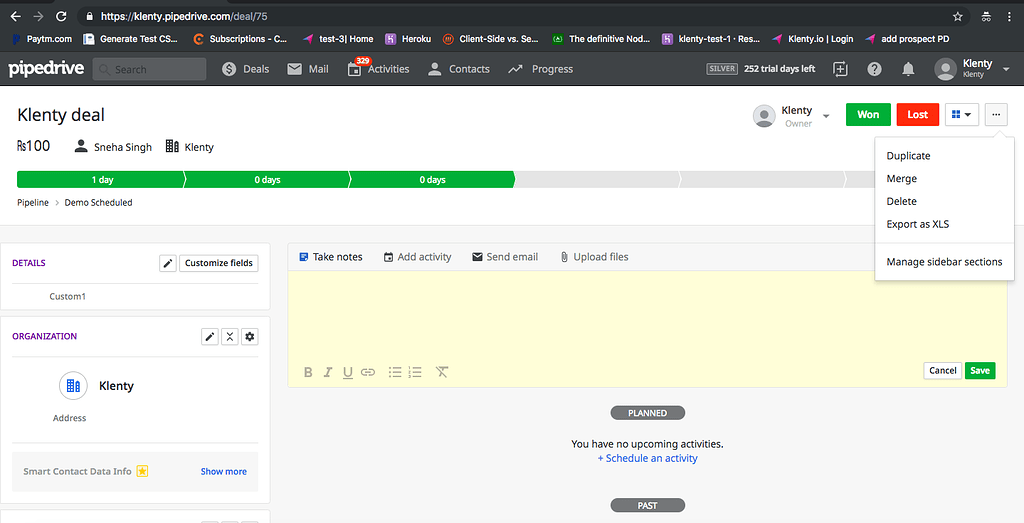The width and height of the screenshot is (1024, 523).
Task: Open the Heroku bookmark
Action: tap(408, 39)
